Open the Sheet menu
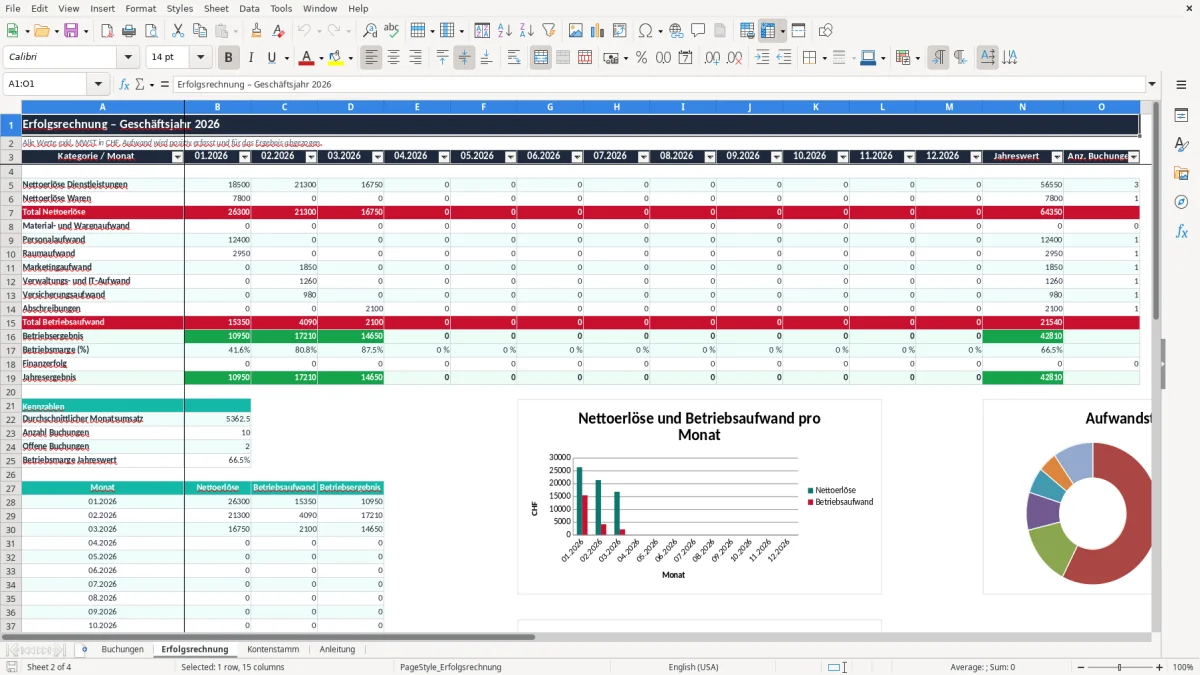The width and height of the screenshot is (1200, 675). pyautogui.click(x=216, y=8)
